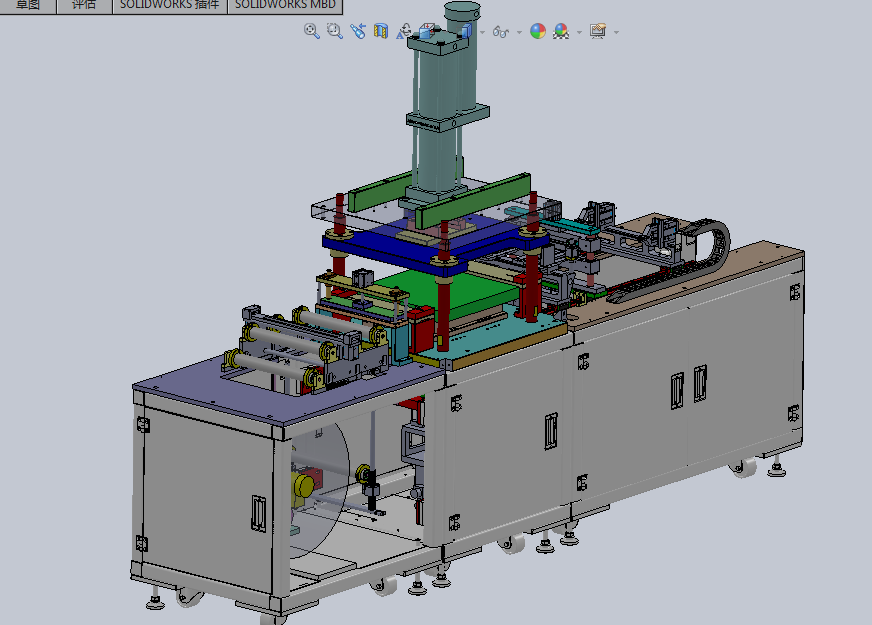Switch to the 评估 tab
Image resolution: width=872 pixels, height=625 pixels.
84,5
